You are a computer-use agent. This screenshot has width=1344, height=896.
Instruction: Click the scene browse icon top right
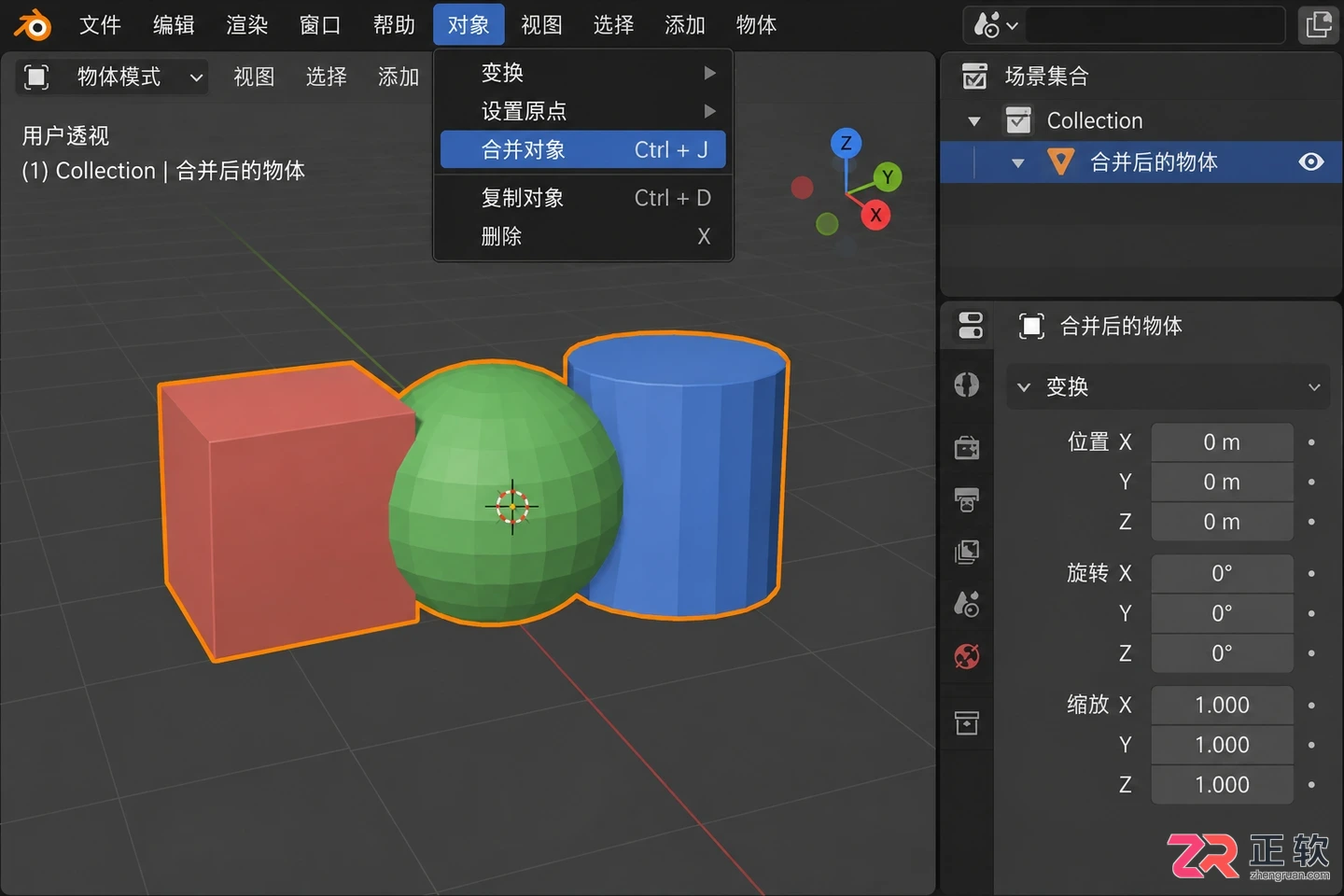(994, 24)
